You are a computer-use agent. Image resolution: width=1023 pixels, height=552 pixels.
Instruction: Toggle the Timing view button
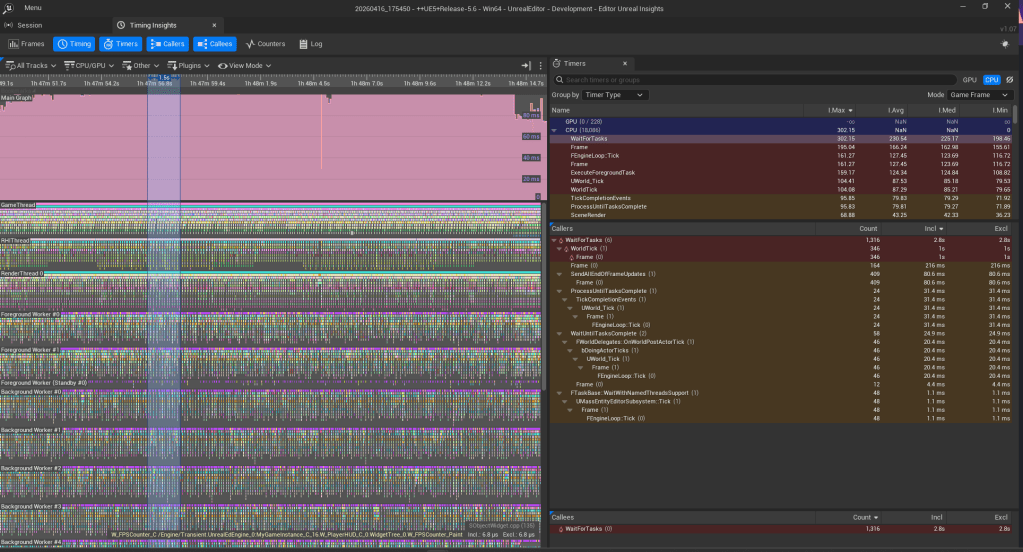click(75, 44)
